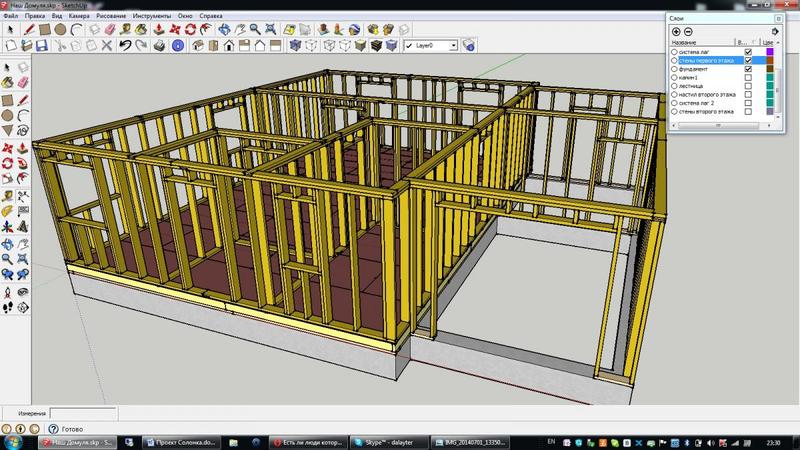
Task: Set 'фундамент' as the active layer
Action: point(675,69)
